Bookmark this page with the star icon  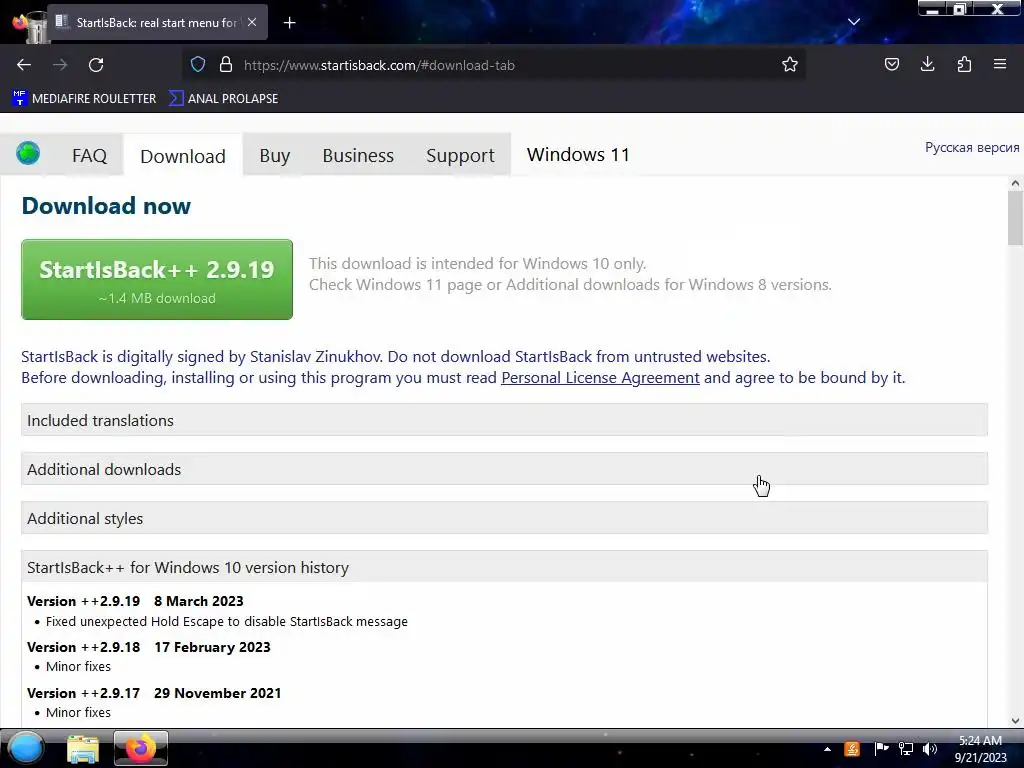[790, 65]
